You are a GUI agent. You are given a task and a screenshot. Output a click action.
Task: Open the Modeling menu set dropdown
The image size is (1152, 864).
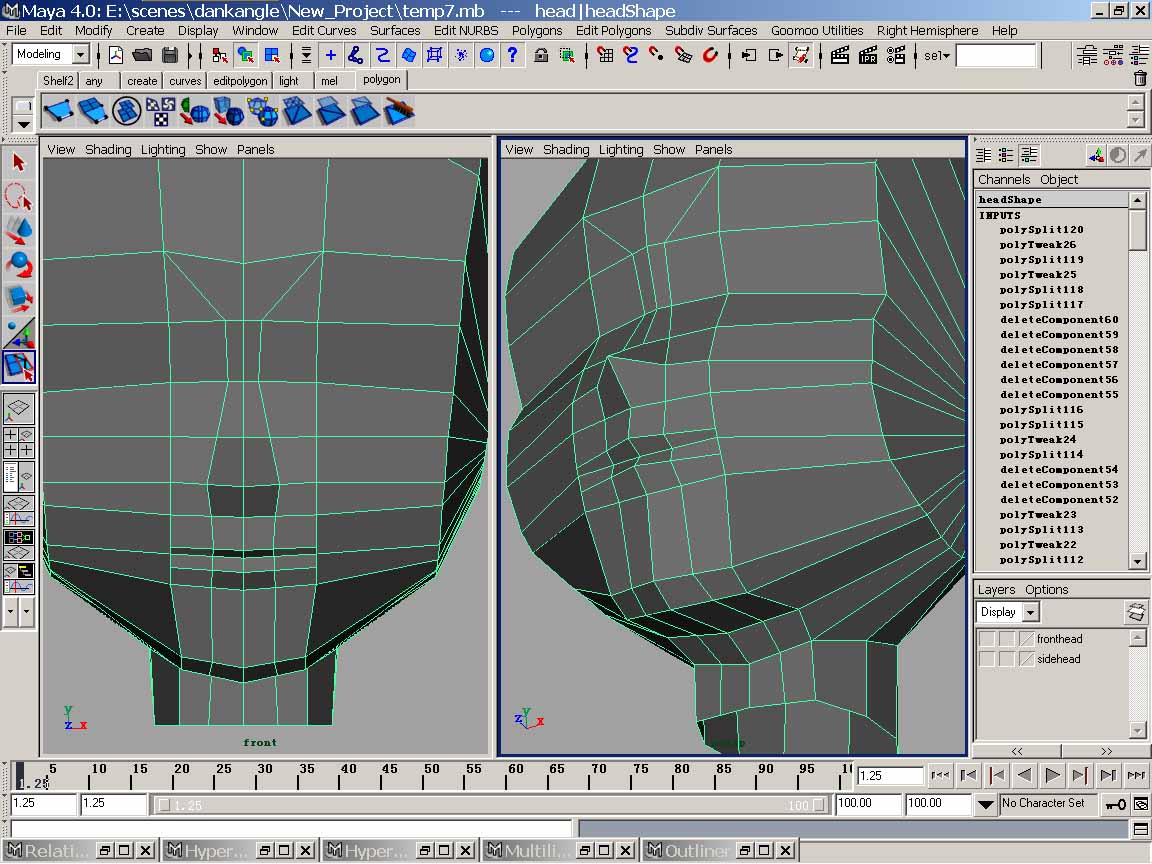coord(81,55)
